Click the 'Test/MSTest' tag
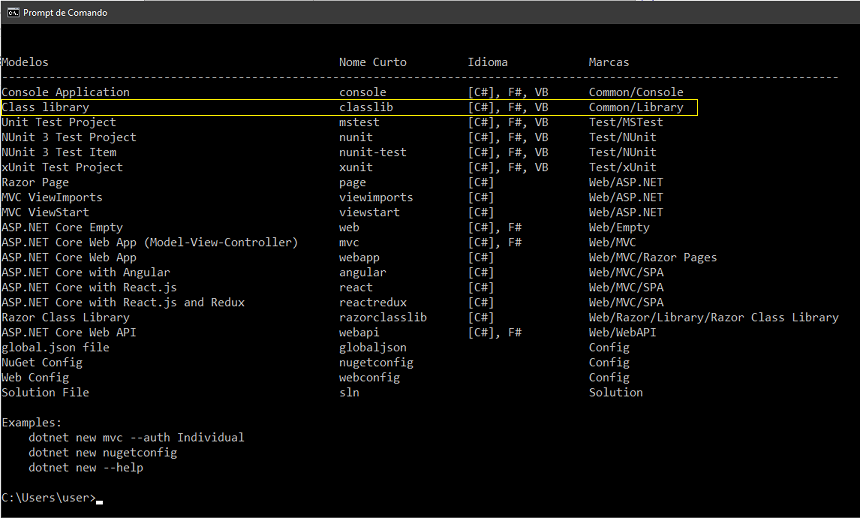The width and height of the screenshot is (860, 518). (626, 122)
